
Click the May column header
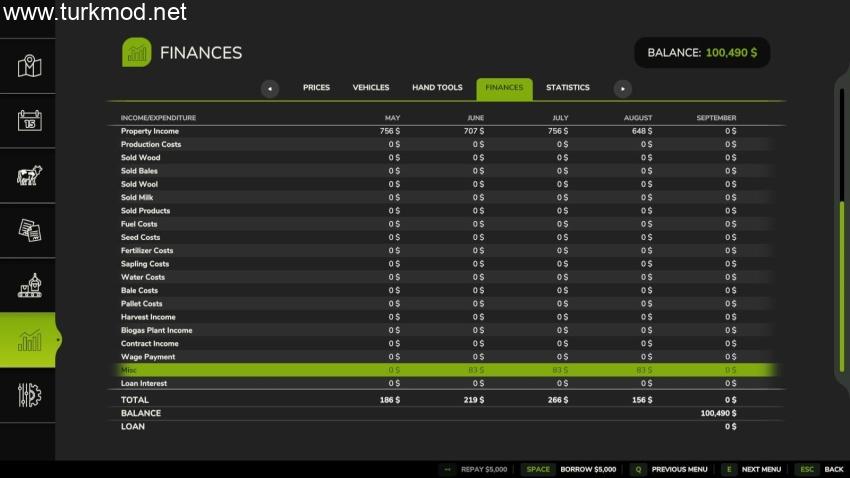pos(392,118)
